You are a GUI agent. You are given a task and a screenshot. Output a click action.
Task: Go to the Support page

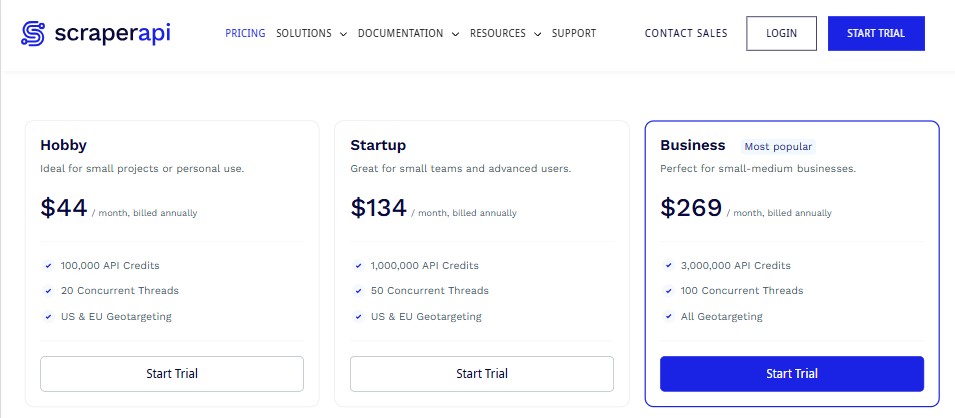pos(574,34)
